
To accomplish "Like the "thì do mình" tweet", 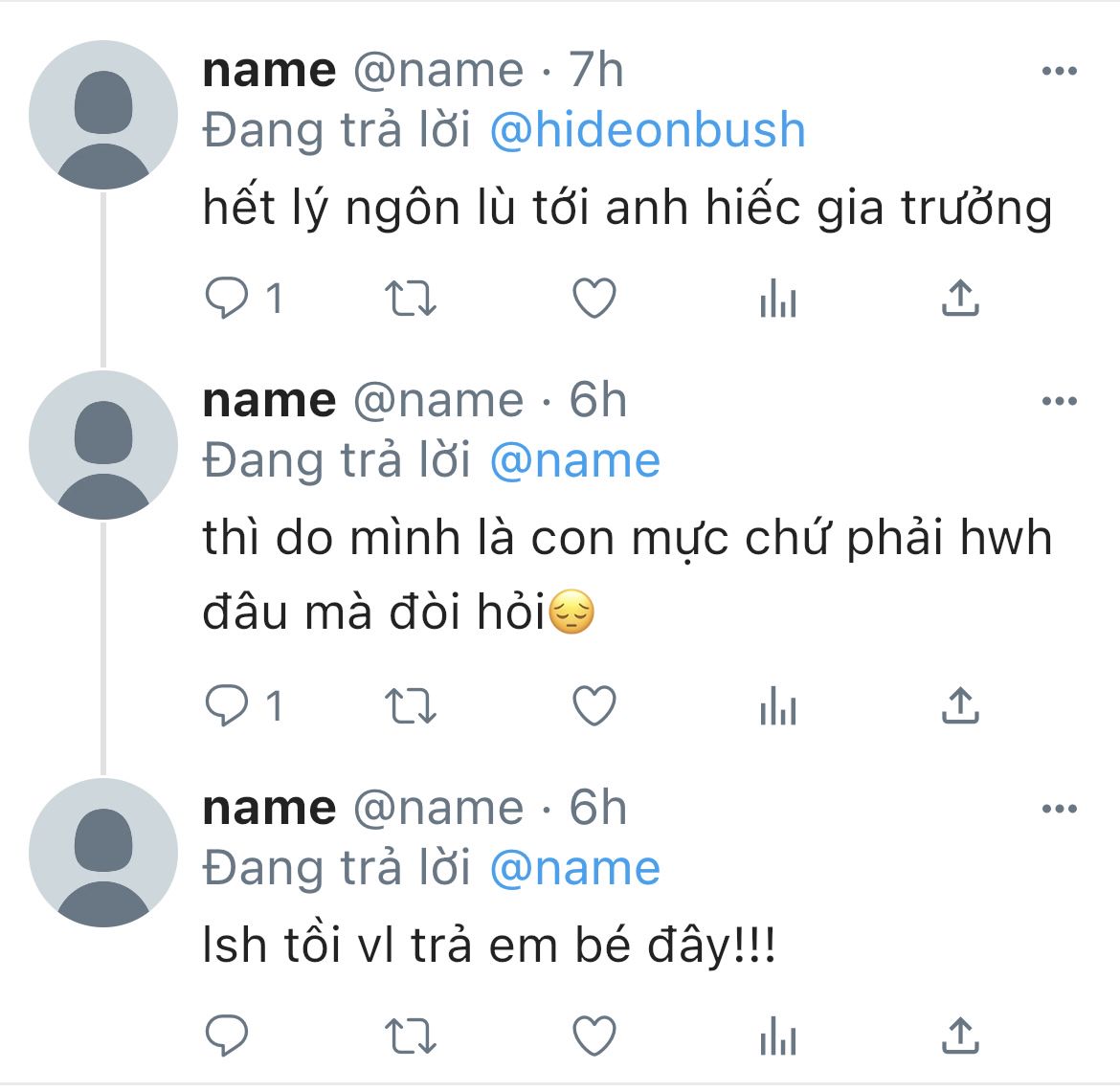I will pos(594,707).
